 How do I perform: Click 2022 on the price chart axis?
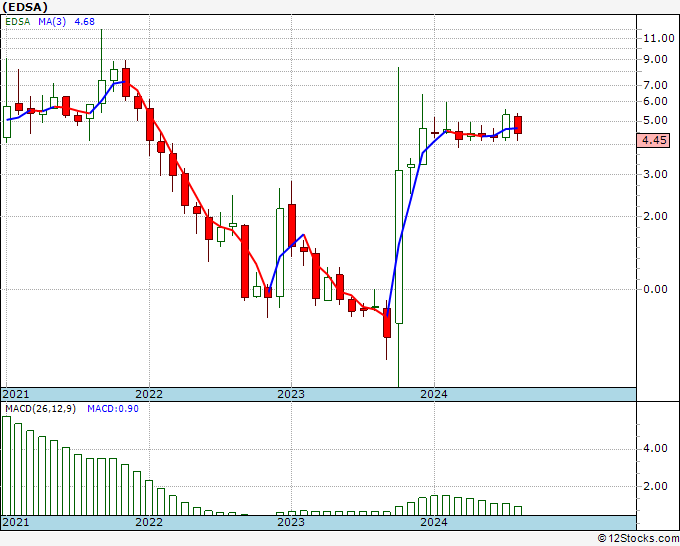(149, 394)
